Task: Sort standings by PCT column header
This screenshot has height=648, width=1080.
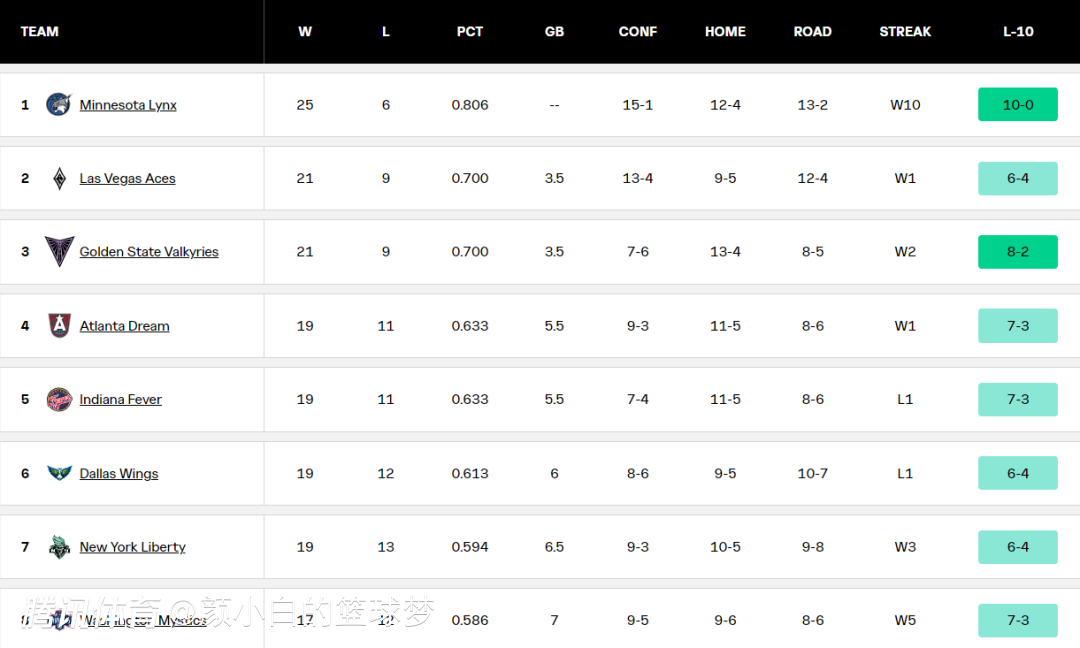Action: [x=470, y=32]
